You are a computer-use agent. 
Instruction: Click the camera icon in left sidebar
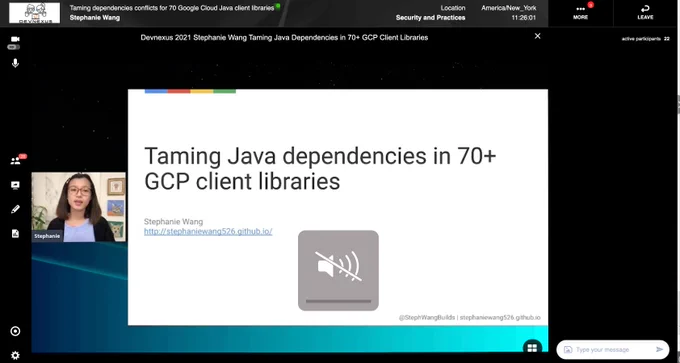coord(15,39)
